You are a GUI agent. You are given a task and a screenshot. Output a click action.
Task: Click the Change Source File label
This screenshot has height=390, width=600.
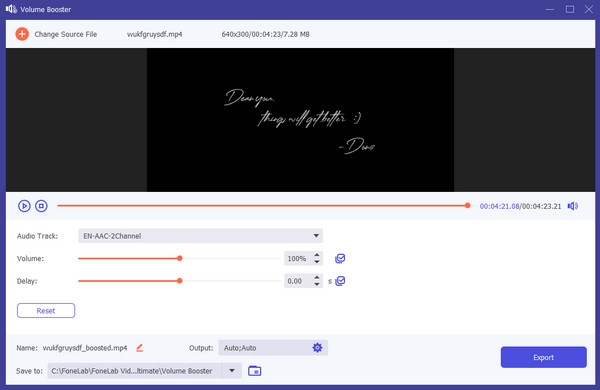pos(66,34)
